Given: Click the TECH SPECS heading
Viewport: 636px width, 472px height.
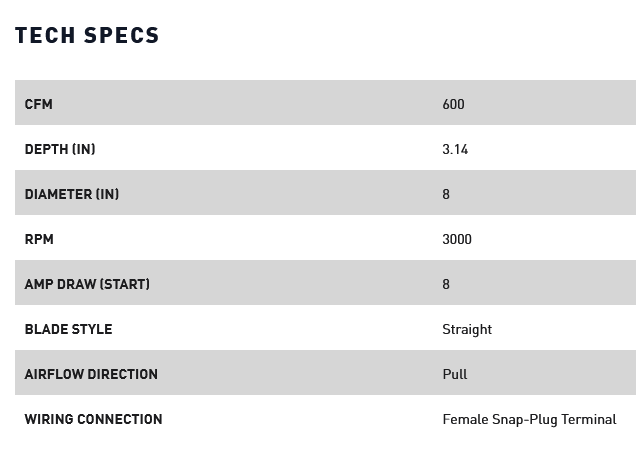Looking at the screenshot, I should 87,35.
